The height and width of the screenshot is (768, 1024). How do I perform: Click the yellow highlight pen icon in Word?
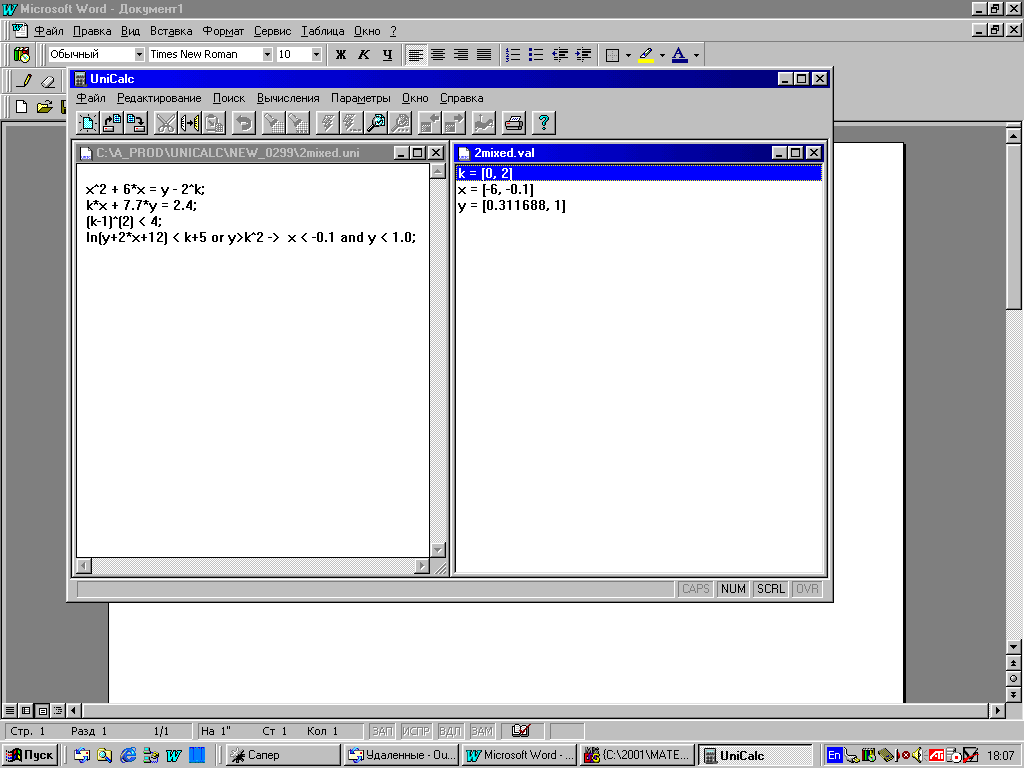(646, 55)
